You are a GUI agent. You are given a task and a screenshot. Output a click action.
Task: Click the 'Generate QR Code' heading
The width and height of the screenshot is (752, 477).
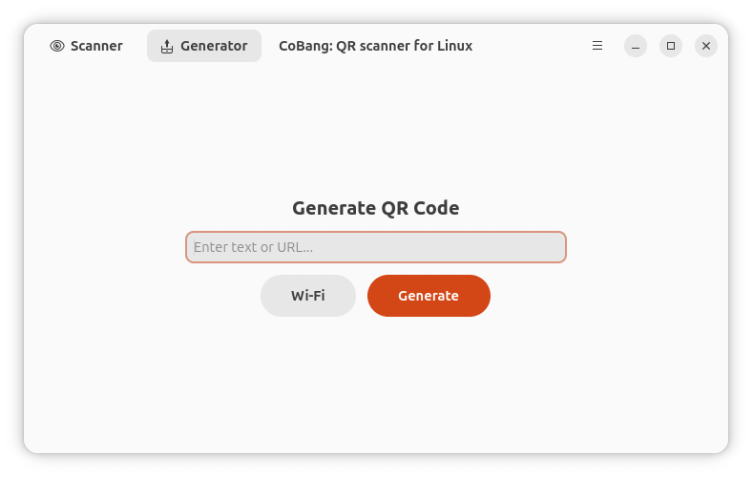tap(376, 208)
